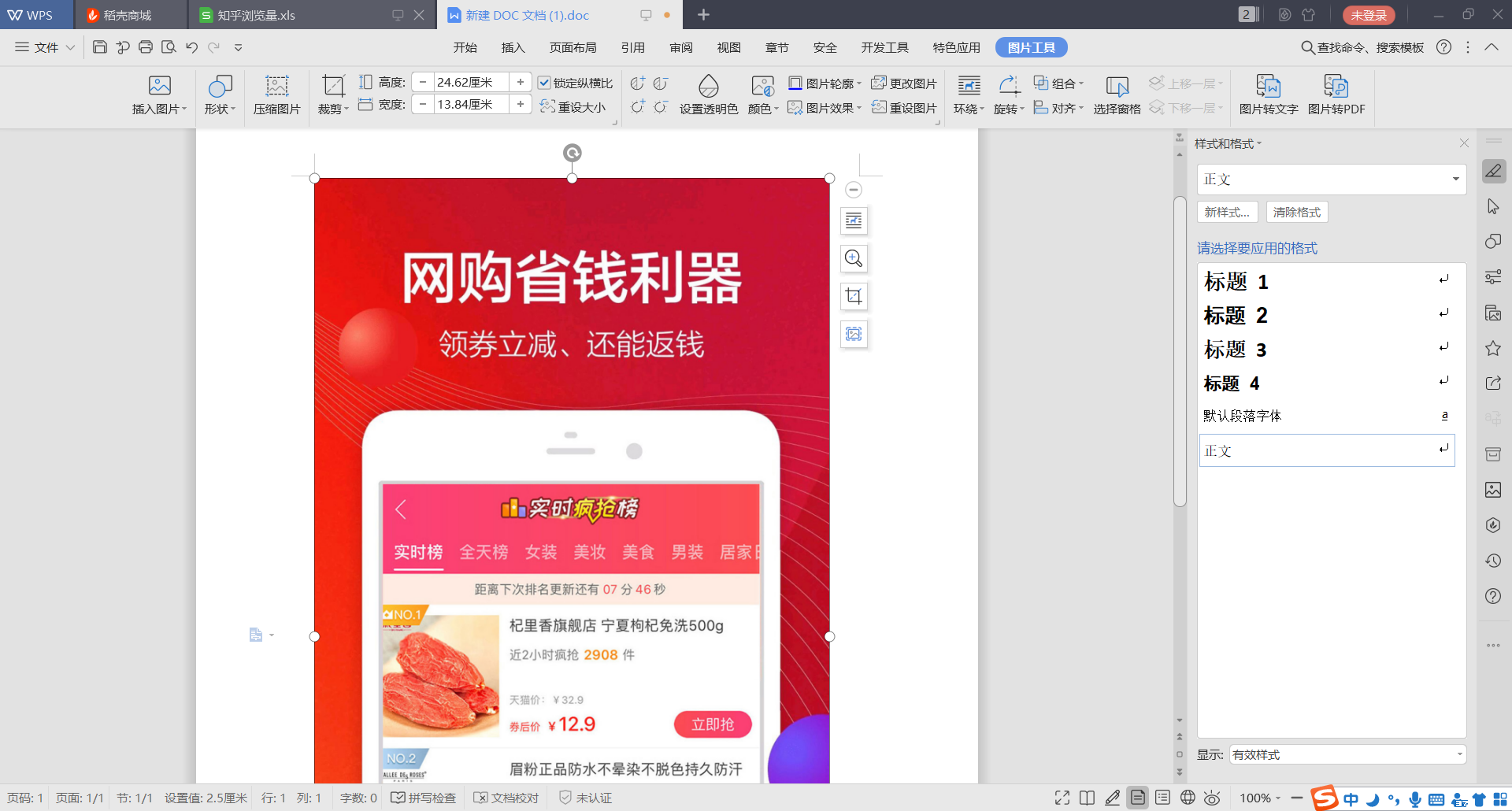Click the document vertical scrollbar
Viewport: 1512px width, 811px height.
[1180, 352]
